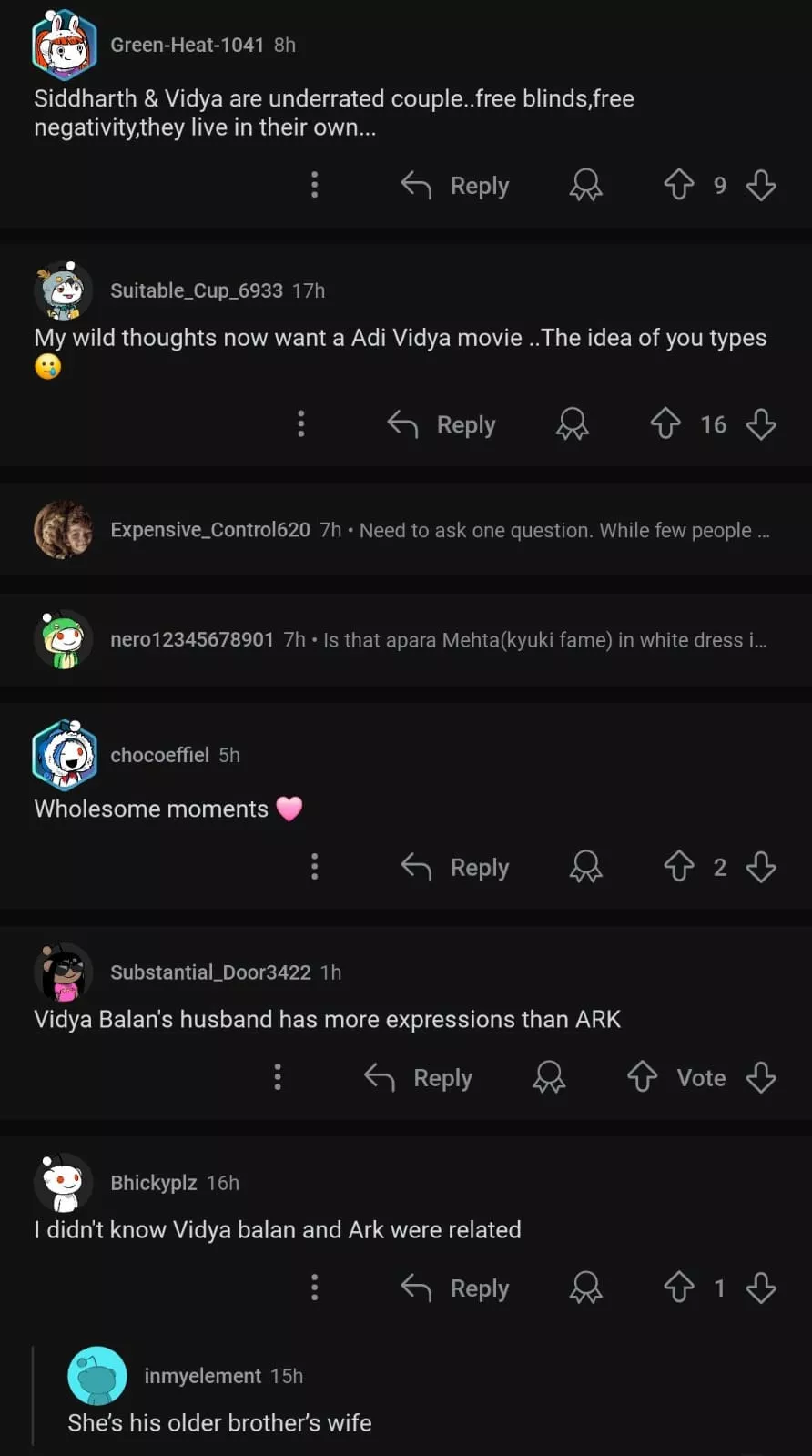Award Substantial_Door3422's comment

(x=549, y=1077)
